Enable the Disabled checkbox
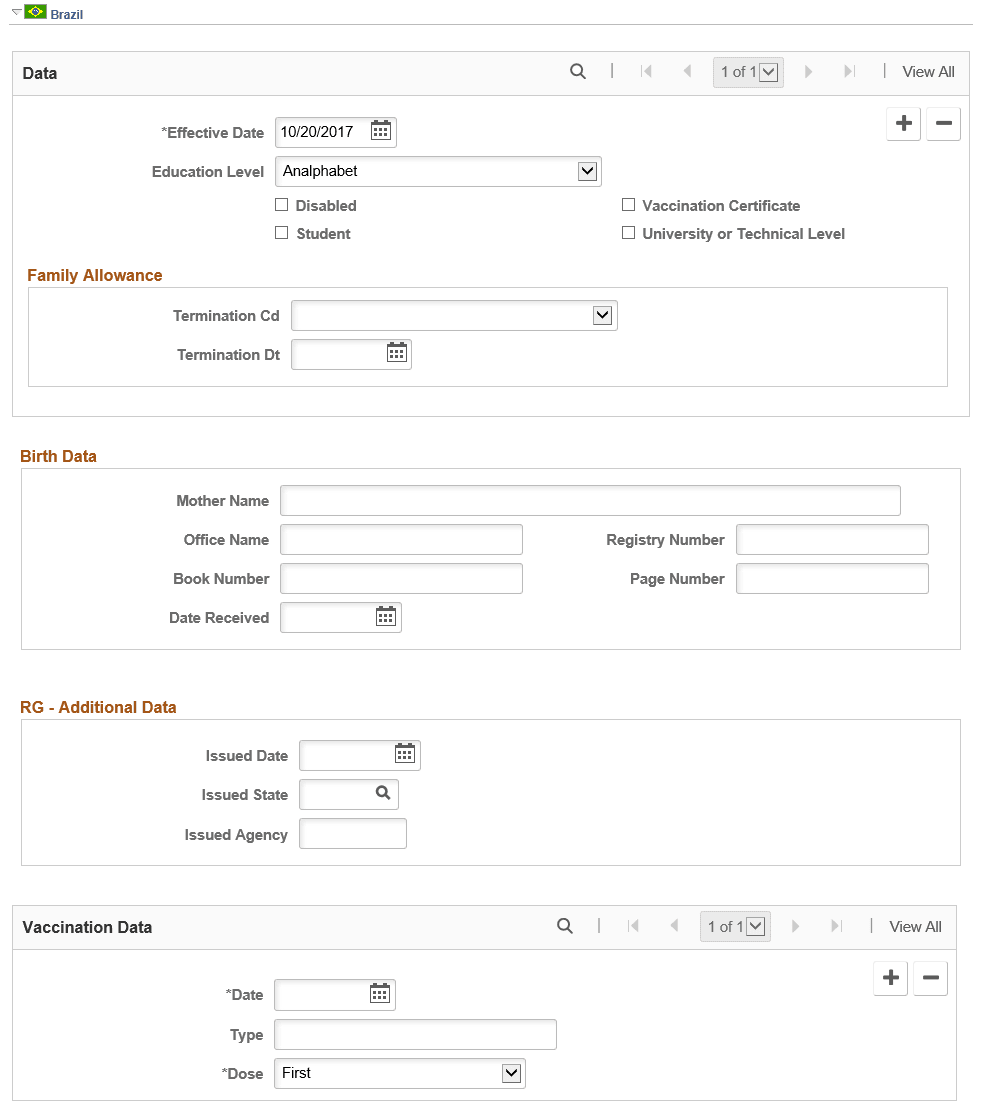The width and height of the screenshot is (994, 1113). (x=282, y=205)
